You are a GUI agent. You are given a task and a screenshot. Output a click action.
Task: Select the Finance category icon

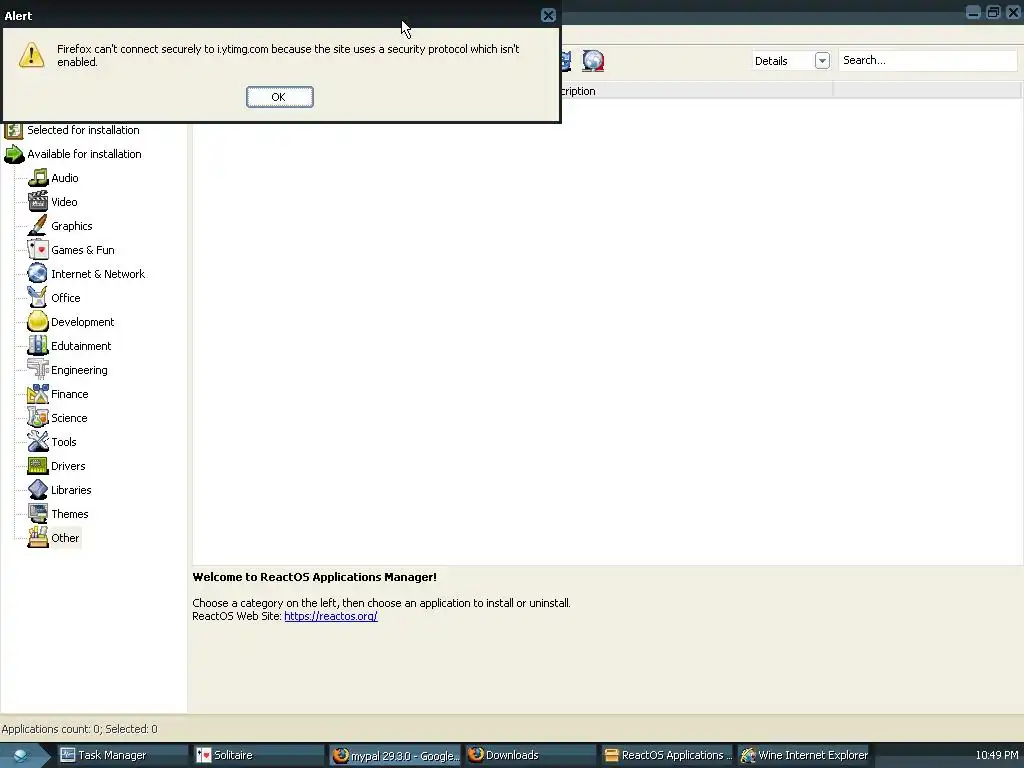[x=38, y=394]
